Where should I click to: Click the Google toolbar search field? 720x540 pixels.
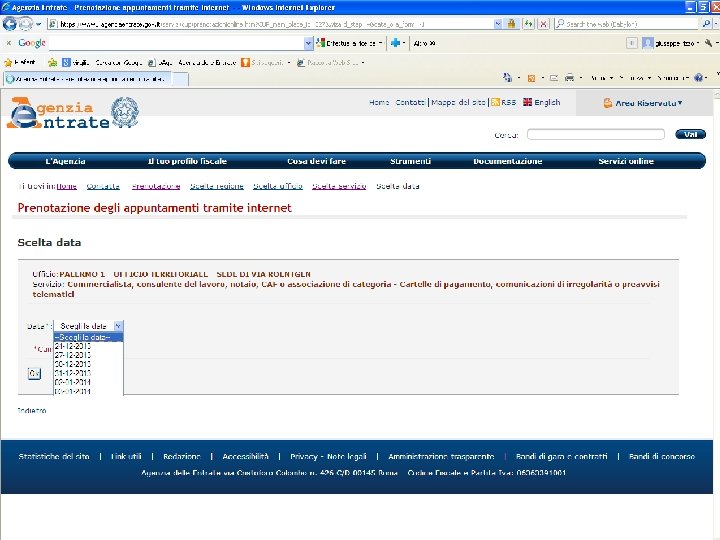pyautogui.click(x=177, y=43)
